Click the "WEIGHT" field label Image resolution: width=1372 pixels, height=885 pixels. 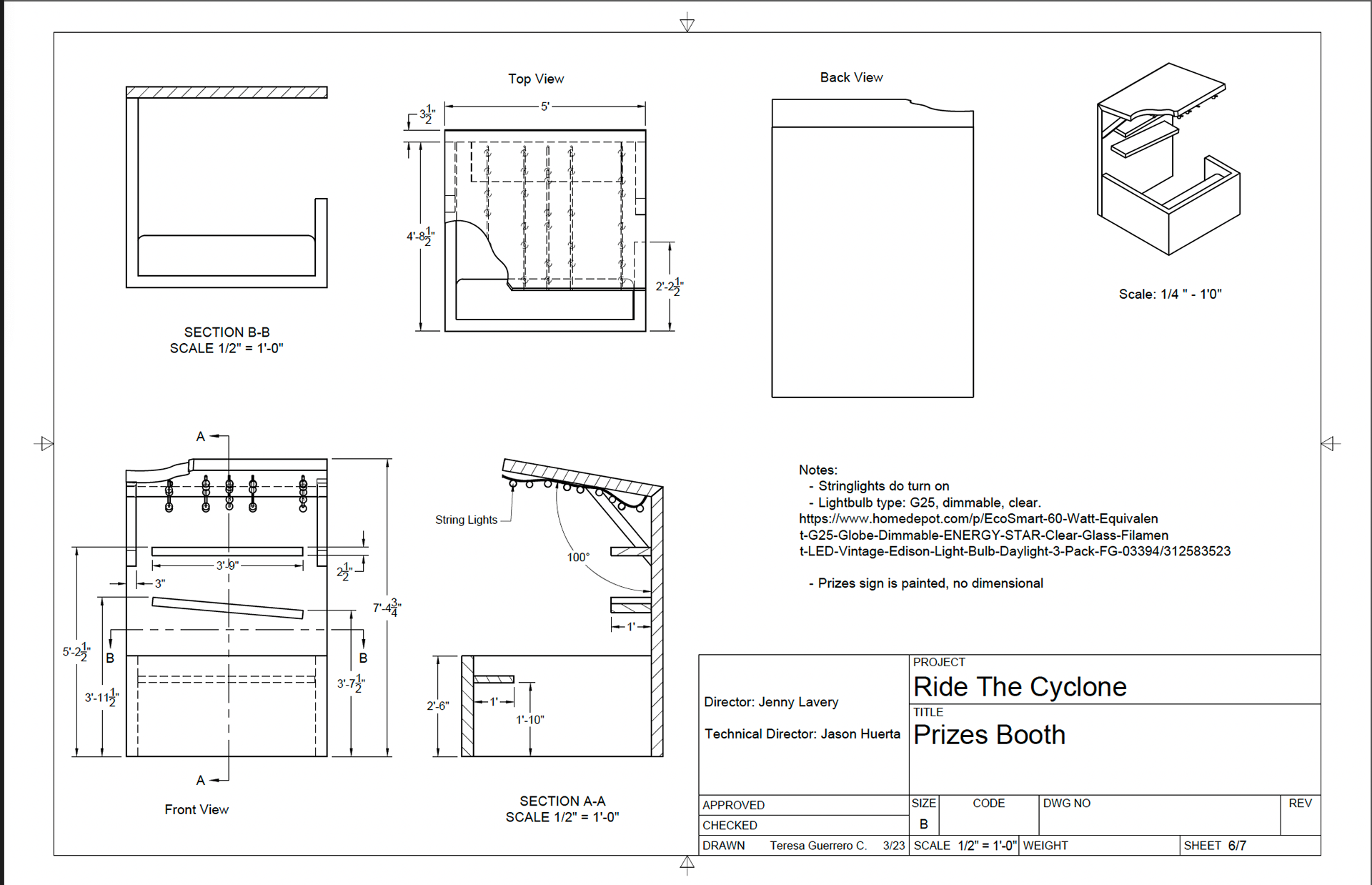tap(1045, 846)
